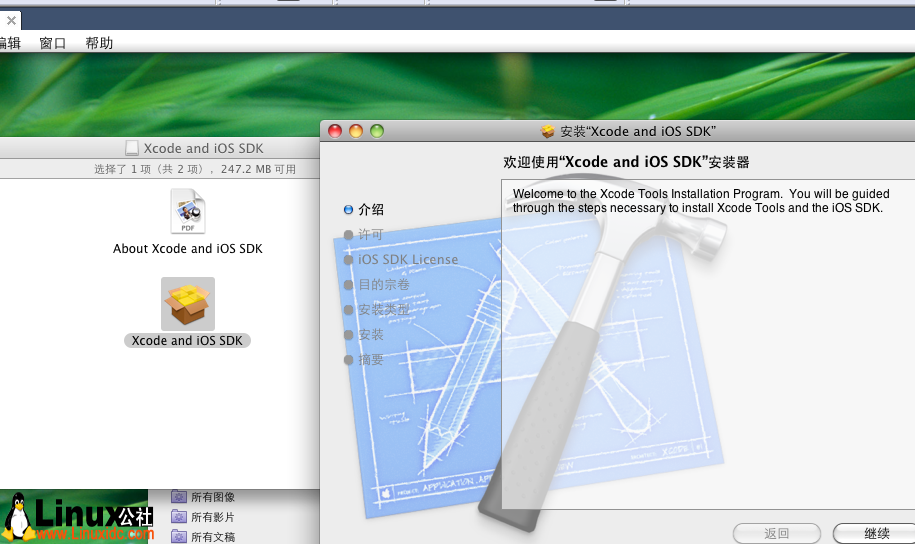The height and width of the screenshot is (544, 915).
Task: Click the 继续 button in installer
Action: (x=876, y=533)
